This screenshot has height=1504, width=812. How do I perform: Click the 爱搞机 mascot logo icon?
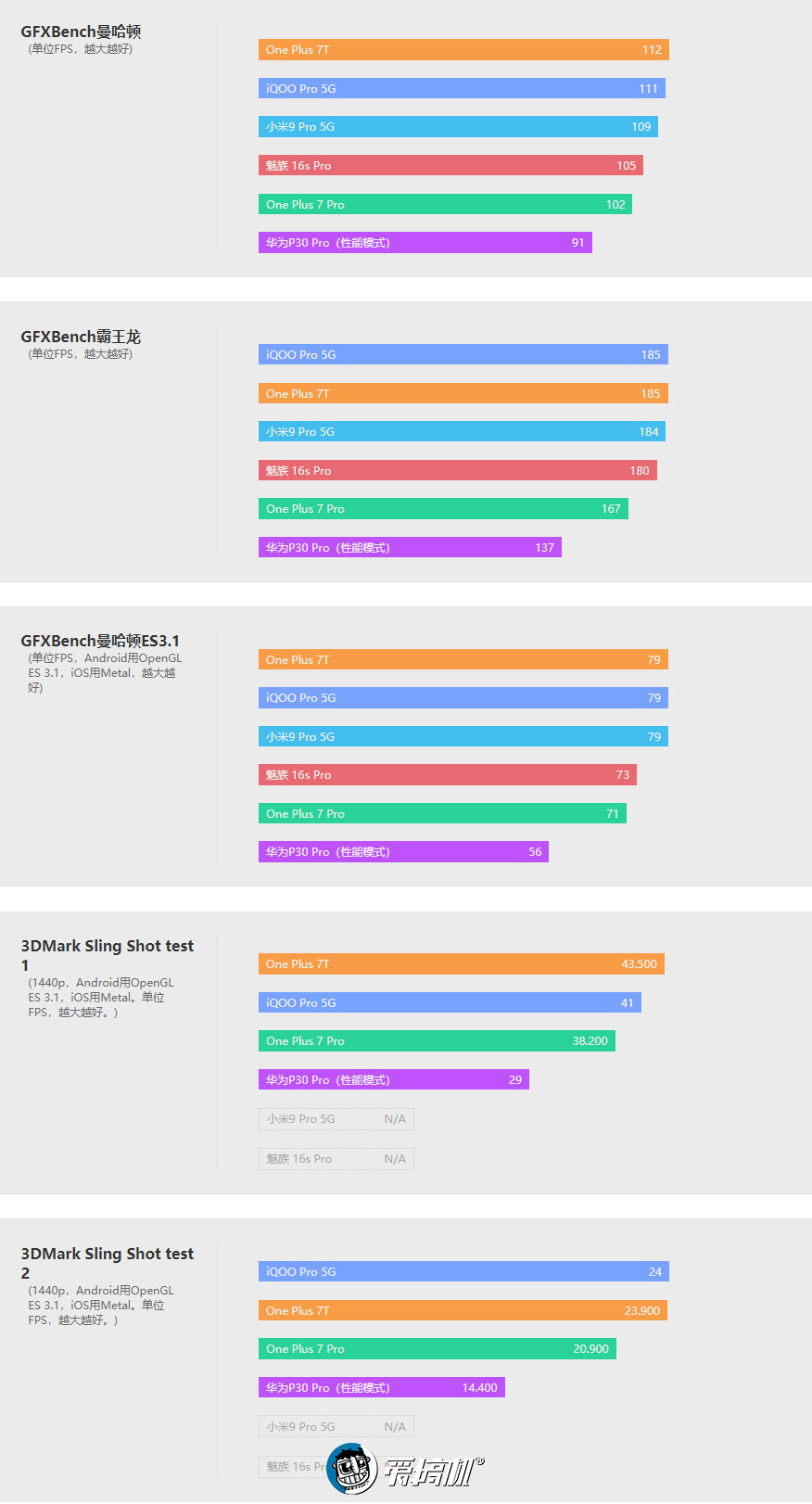click(x=352, y=1469)
